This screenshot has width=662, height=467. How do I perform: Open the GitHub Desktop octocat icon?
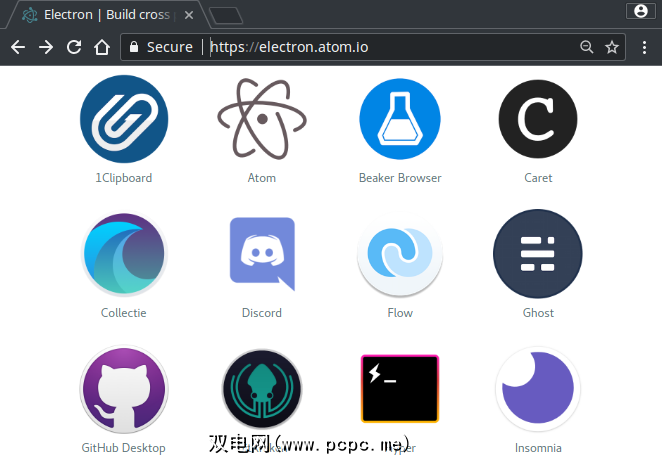[x=124, y=390]
